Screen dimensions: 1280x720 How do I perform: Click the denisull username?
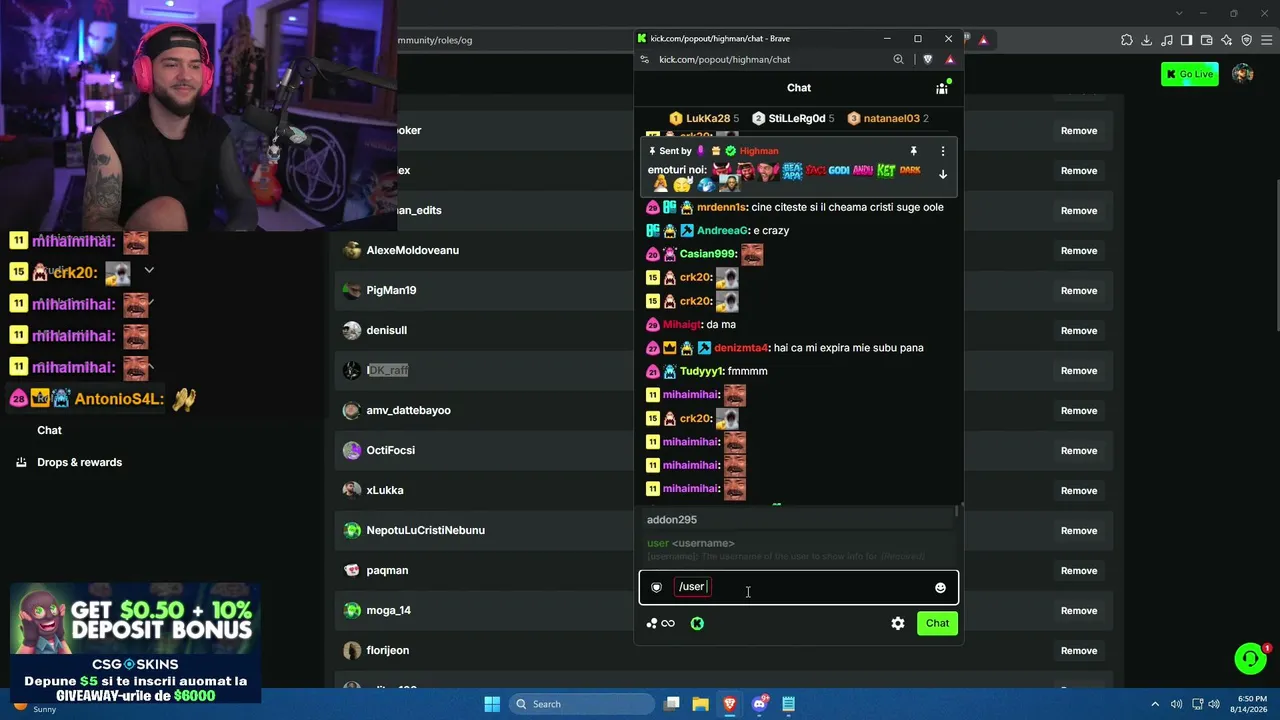(x=386, y=331)
